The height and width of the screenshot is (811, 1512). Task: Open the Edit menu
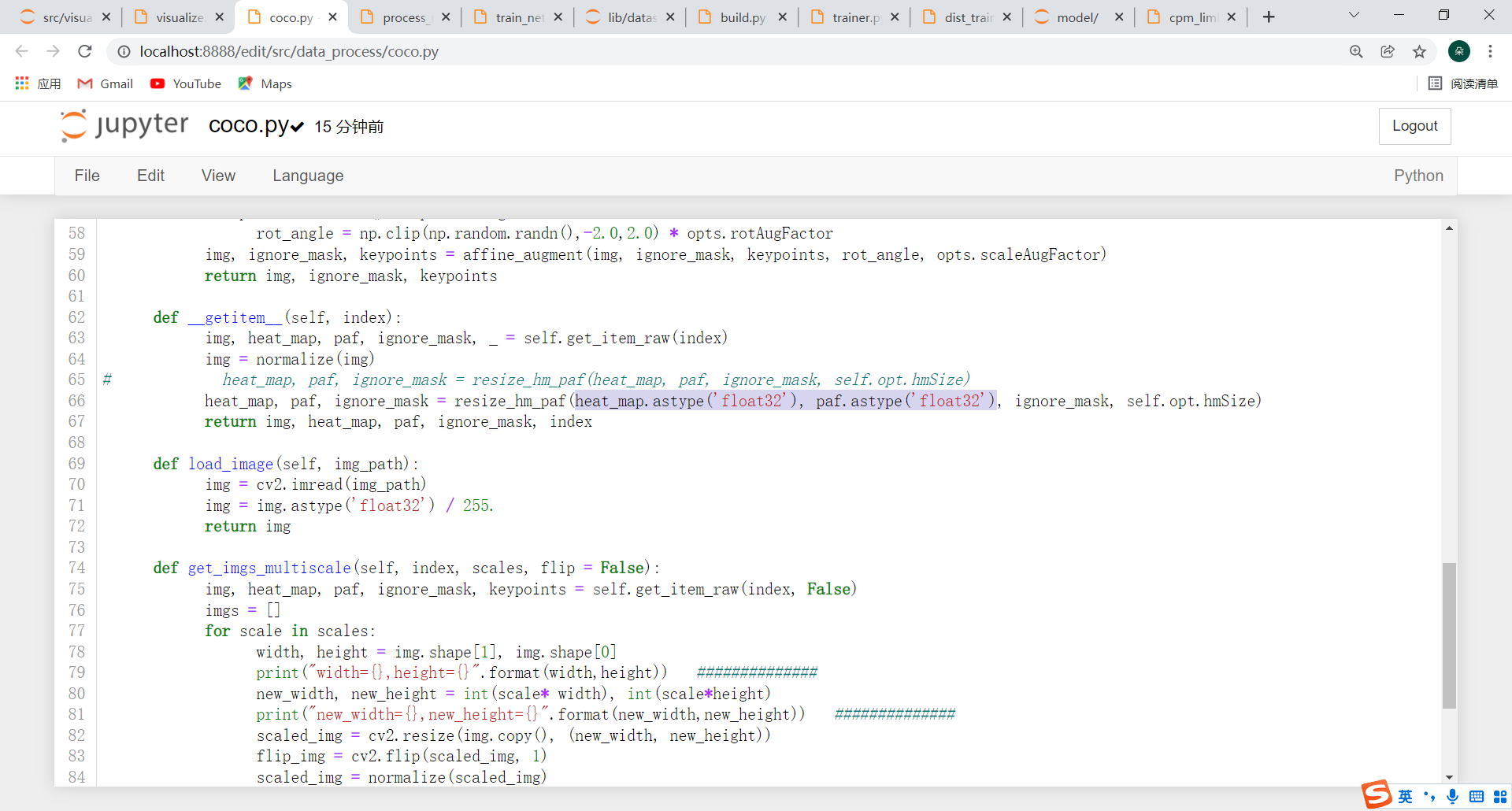point(150,176)
